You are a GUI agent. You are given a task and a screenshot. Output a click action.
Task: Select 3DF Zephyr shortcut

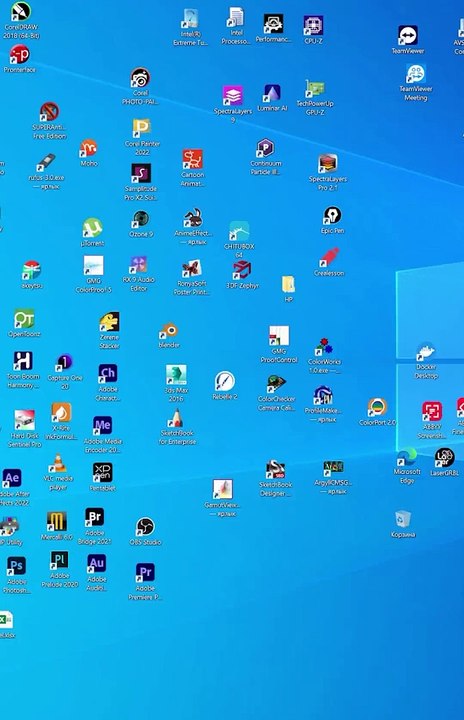click(242, 270)
